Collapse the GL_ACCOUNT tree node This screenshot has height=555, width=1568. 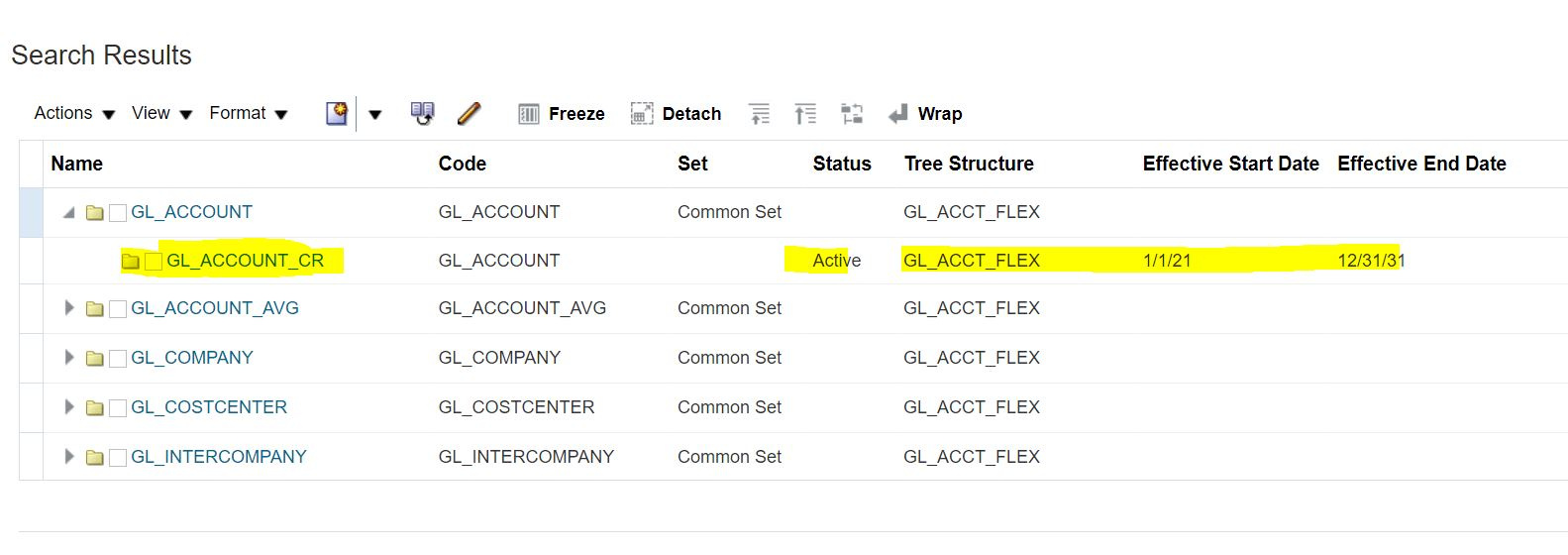point(69,212)
